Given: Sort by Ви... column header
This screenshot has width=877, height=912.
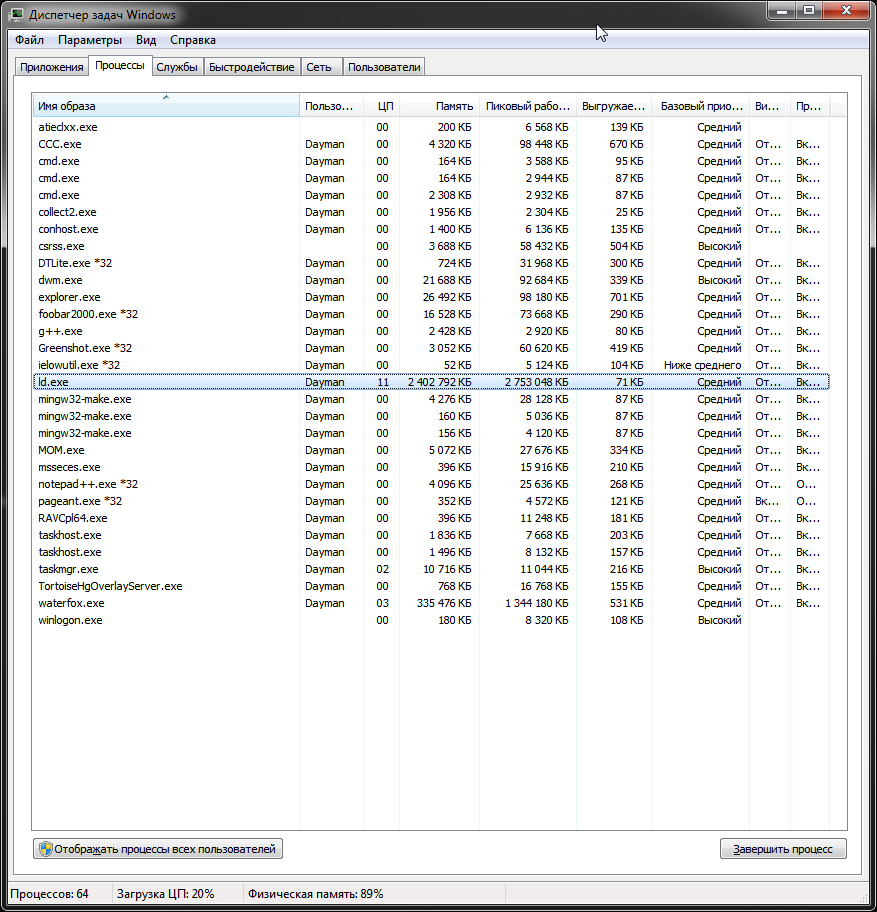Looking at the screenshot, I should (770, 106).
